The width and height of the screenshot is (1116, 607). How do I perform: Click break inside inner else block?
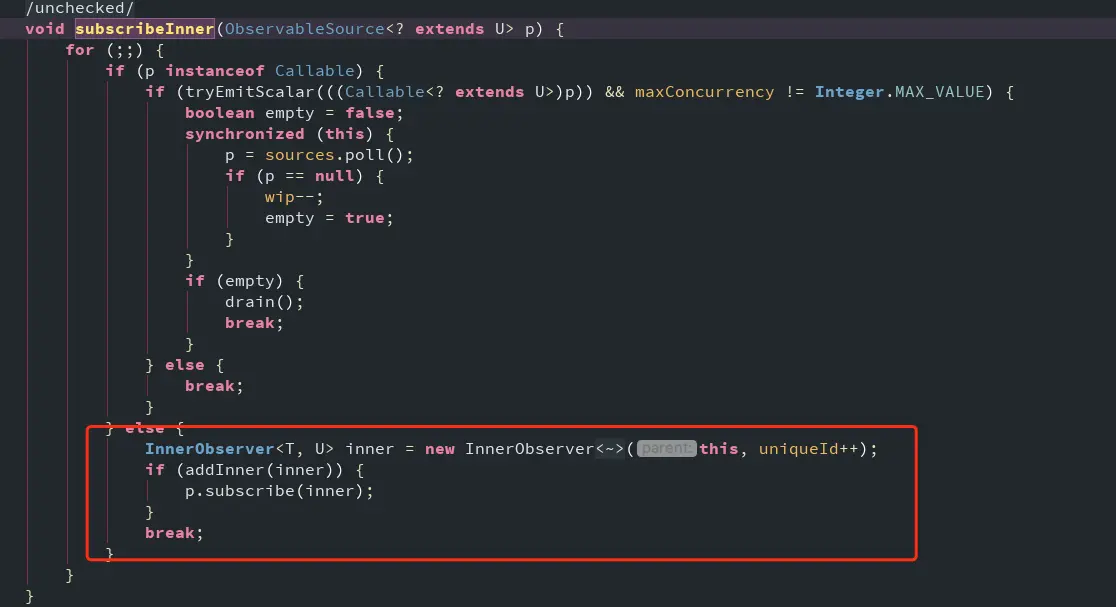tap(214, 386)
